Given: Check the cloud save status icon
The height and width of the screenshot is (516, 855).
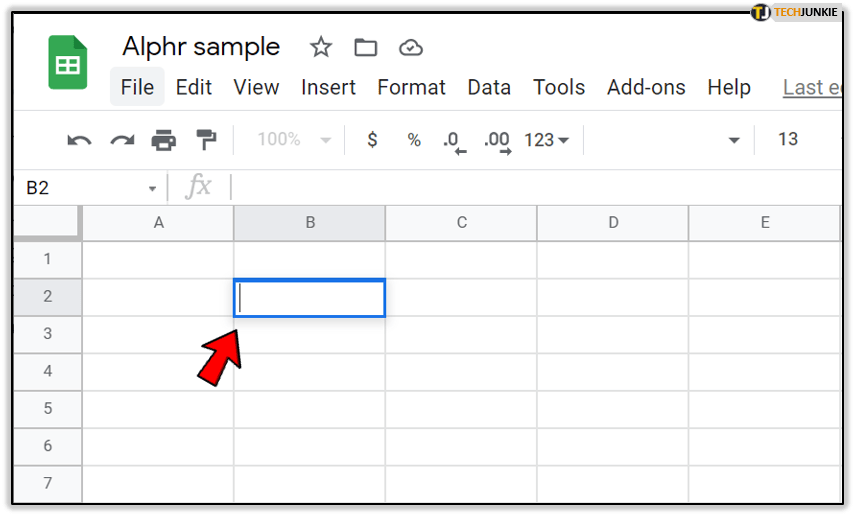Looking at the screenshot, I should [410, 47].
